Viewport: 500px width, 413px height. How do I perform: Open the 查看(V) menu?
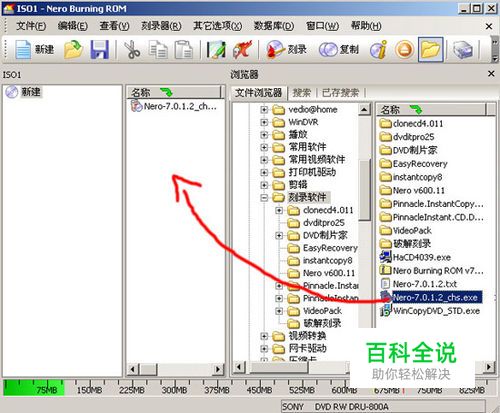(x=114, y=26)
